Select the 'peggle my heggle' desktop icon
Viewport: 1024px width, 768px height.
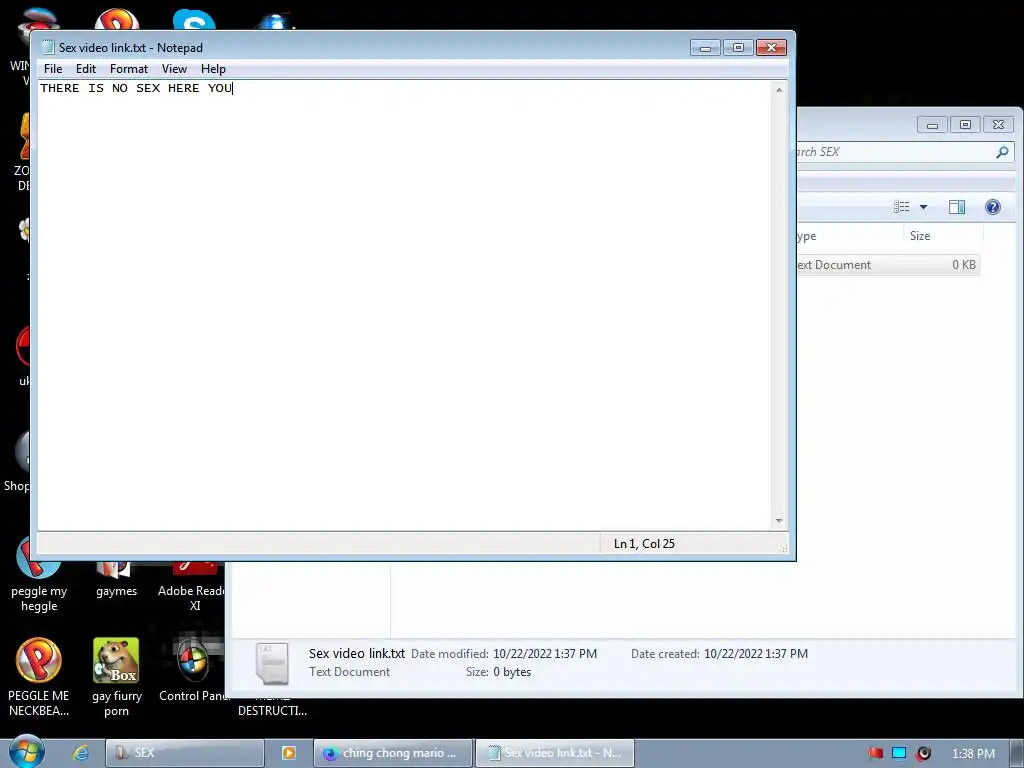[39, 575]
